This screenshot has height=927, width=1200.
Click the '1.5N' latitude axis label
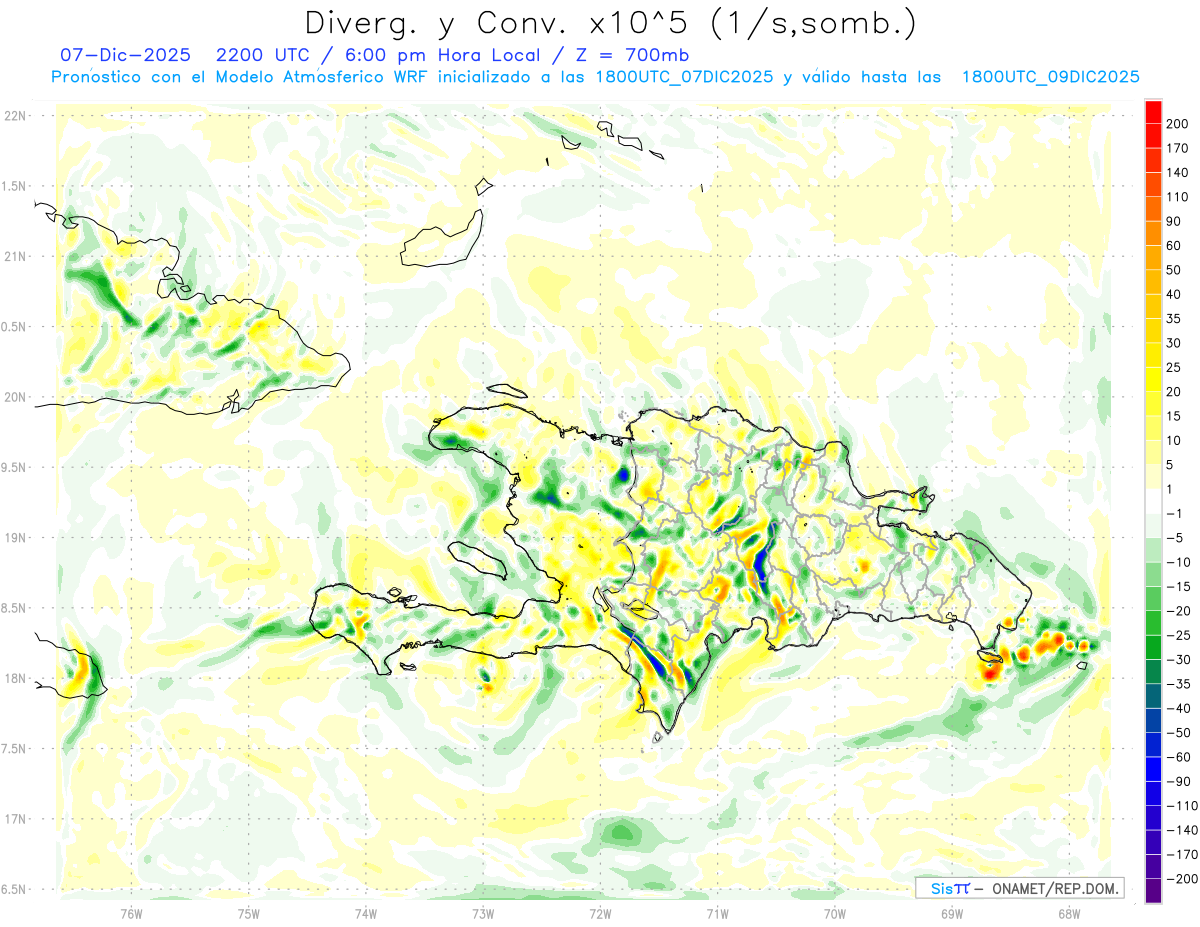(x=15, y=186)
